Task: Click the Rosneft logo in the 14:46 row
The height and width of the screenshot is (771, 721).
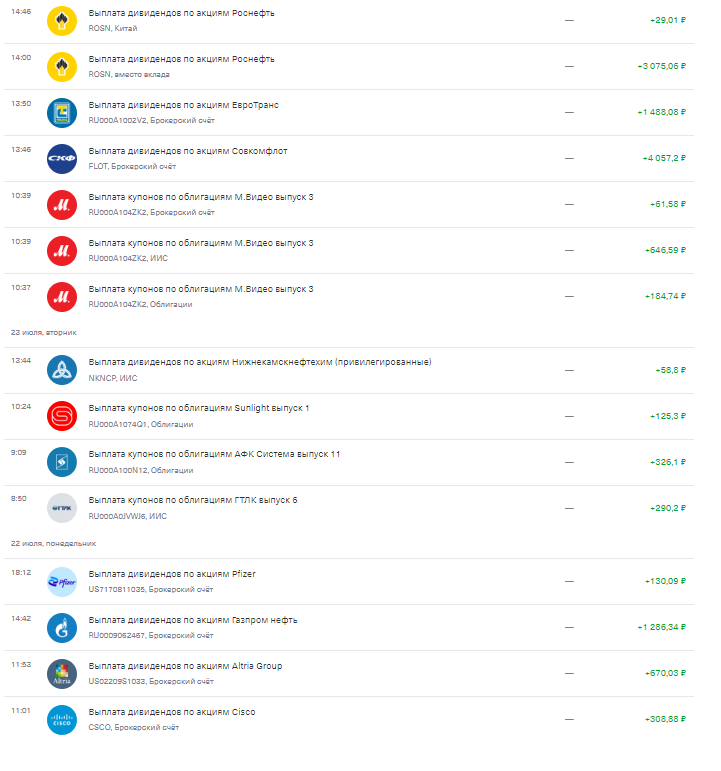Action: tap(61, 21)
